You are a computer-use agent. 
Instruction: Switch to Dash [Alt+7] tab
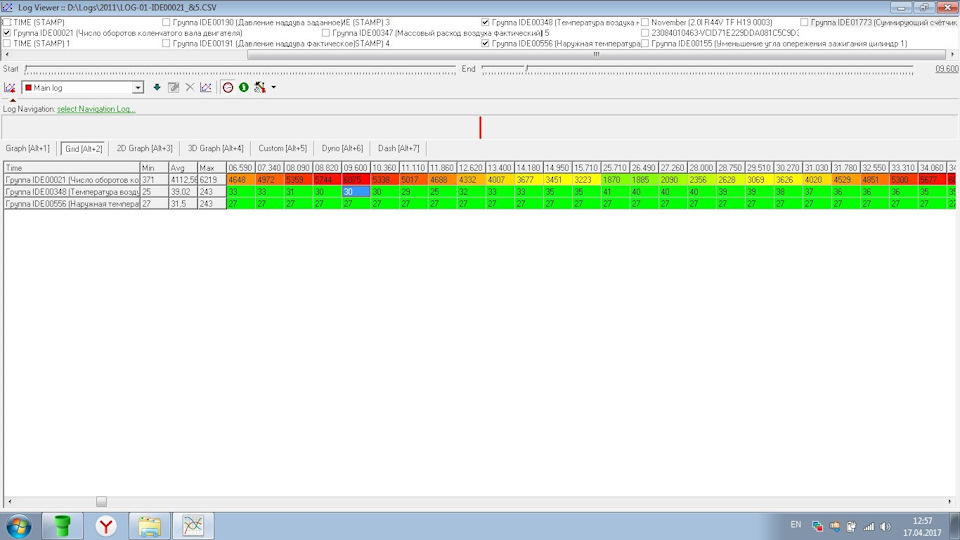pos(399,148)
